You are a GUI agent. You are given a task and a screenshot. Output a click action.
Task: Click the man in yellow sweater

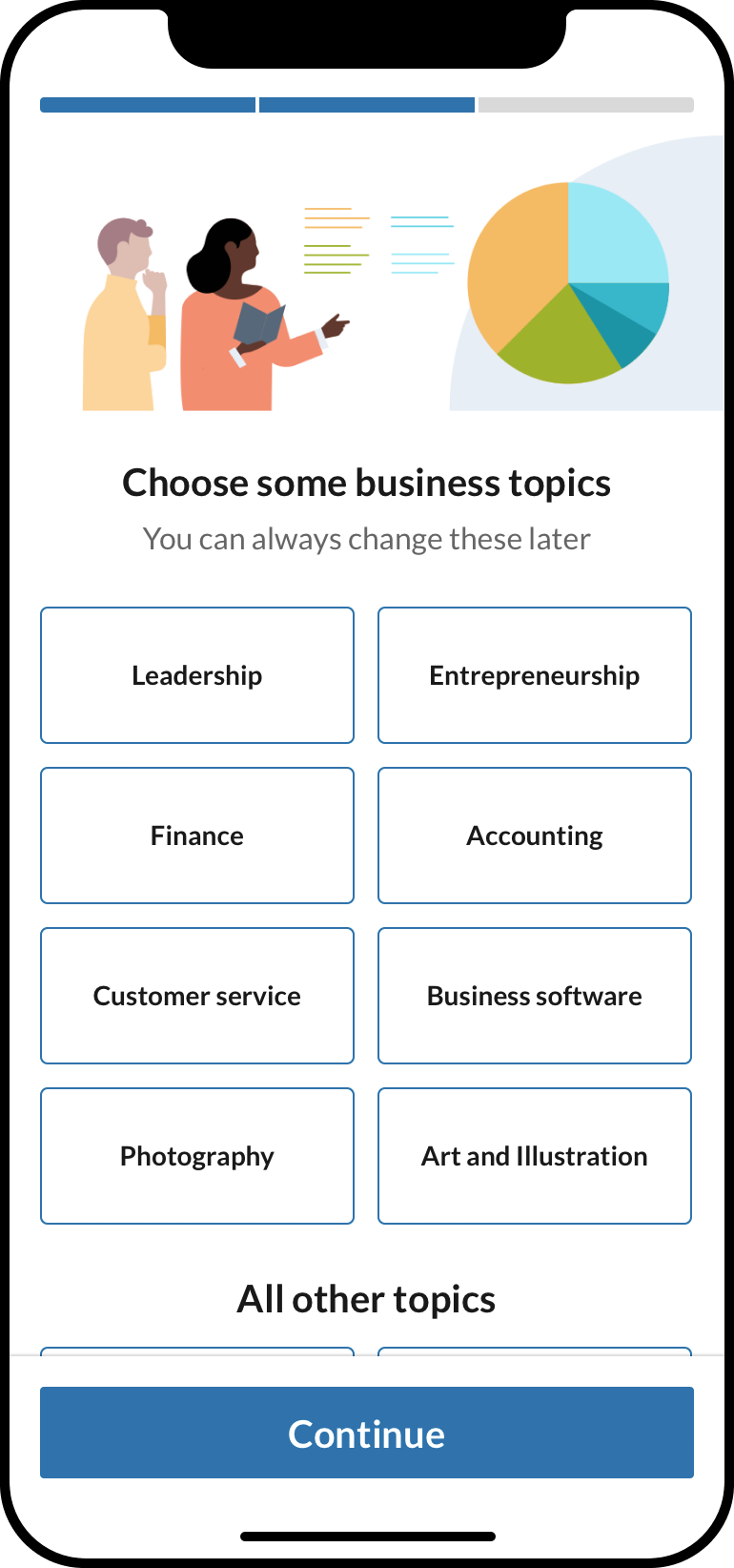(122, 324)
